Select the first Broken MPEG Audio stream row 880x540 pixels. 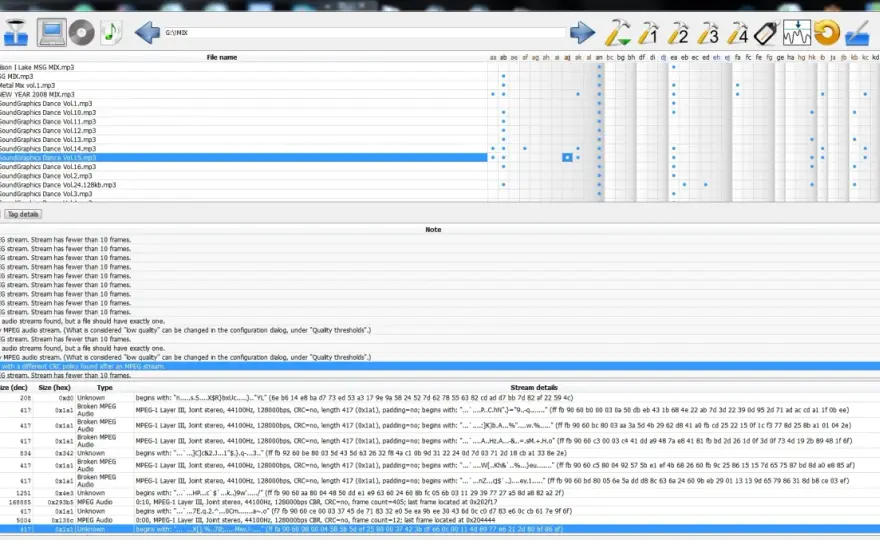coord(440,410)
